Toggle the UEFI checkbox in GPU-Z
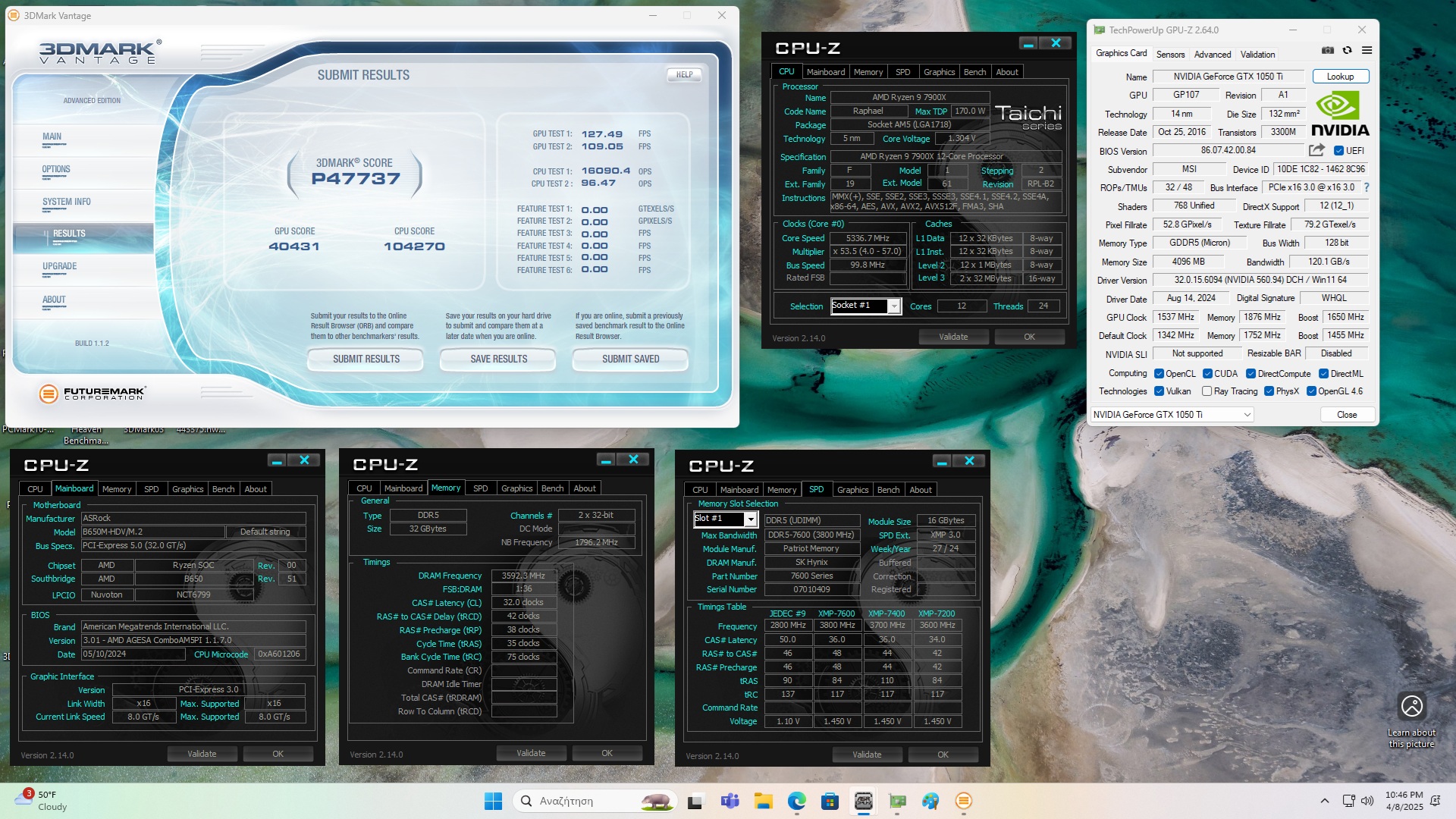Viewport: 1456px width, 819px height. [x=1338, y=151]
